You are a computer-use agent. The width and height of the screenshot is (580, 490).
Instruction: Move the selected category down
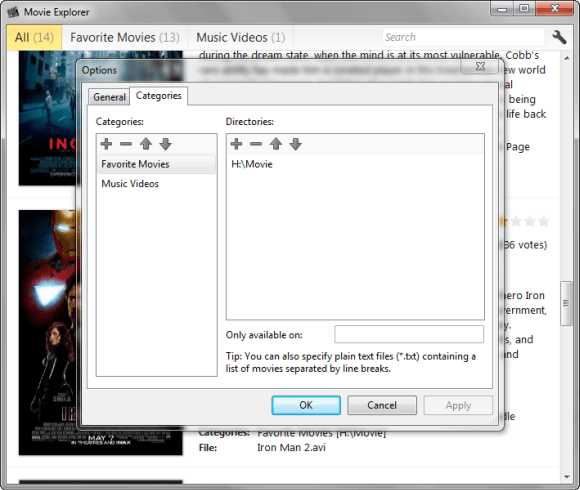(165, 144)
